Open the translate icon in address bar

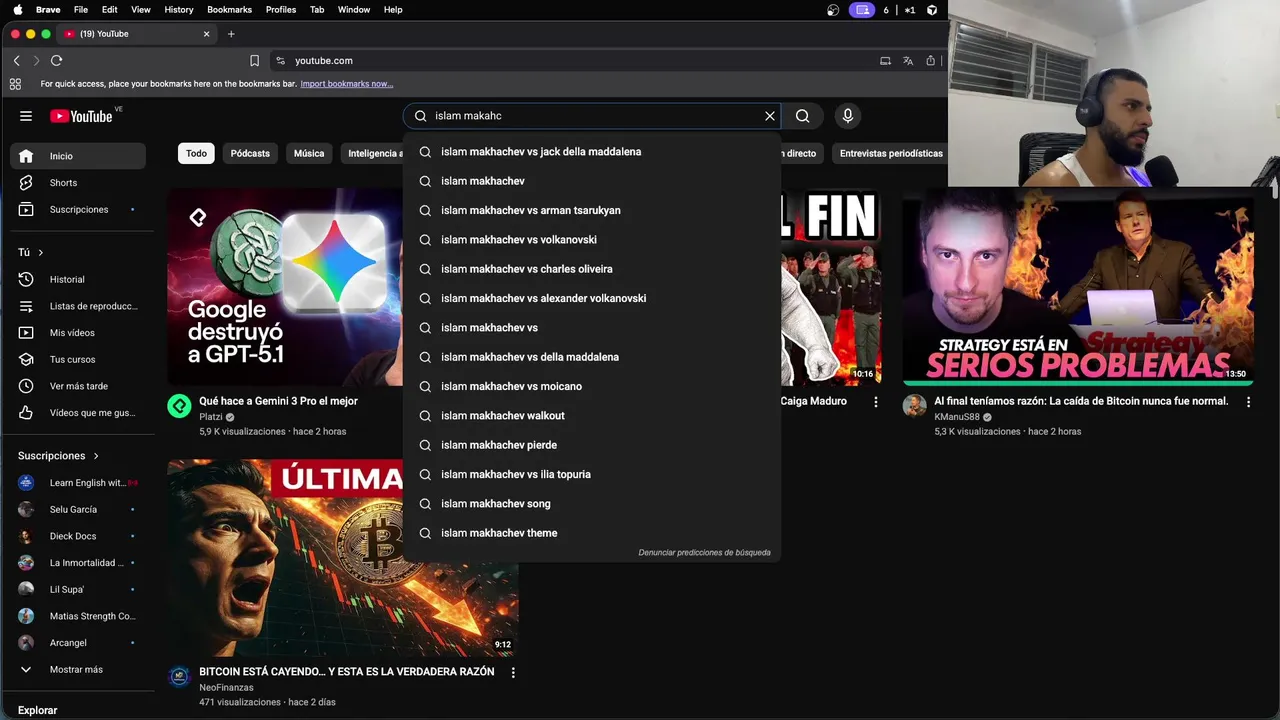tap(908, 61)
